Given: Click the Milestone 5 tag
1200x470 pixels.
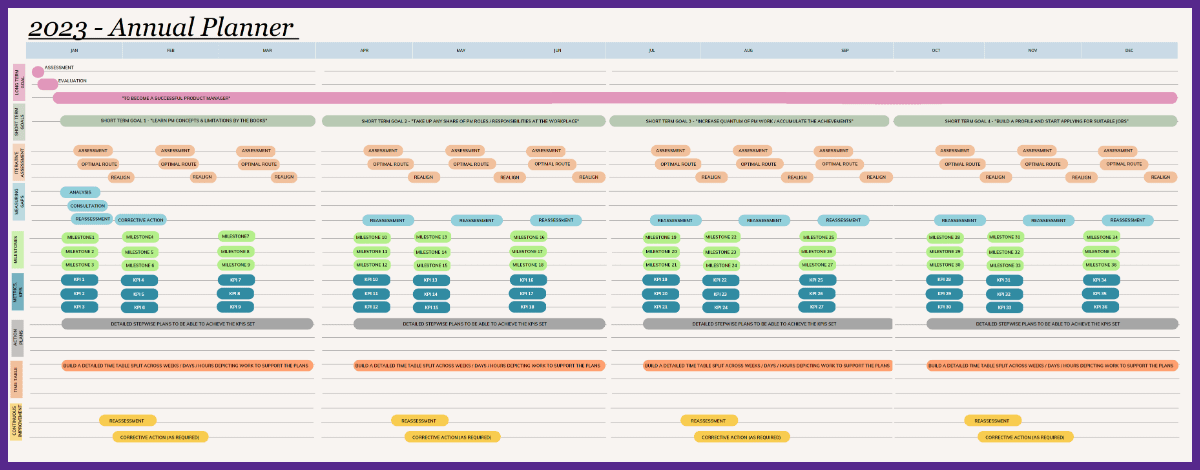Looking at the screenshot, I should (140, 252).
